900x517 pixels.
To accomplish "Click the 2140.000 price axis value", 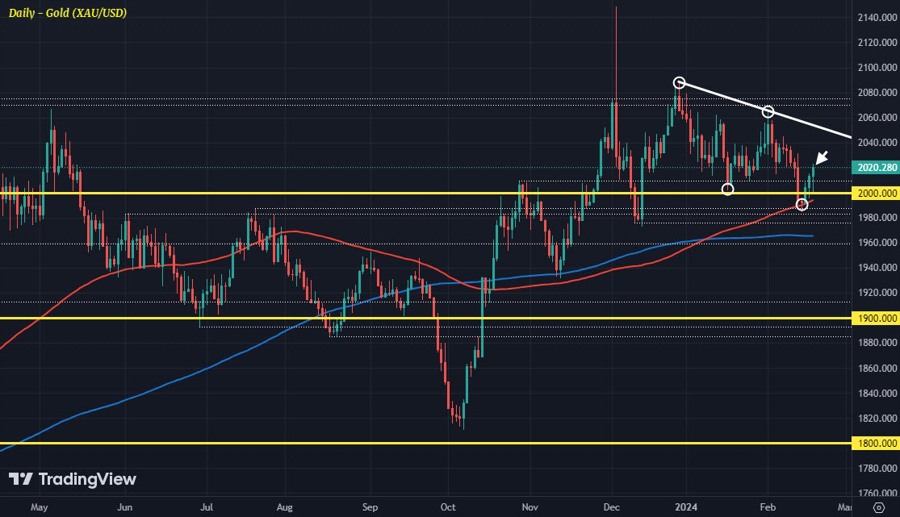I will (x=877, y=18).
